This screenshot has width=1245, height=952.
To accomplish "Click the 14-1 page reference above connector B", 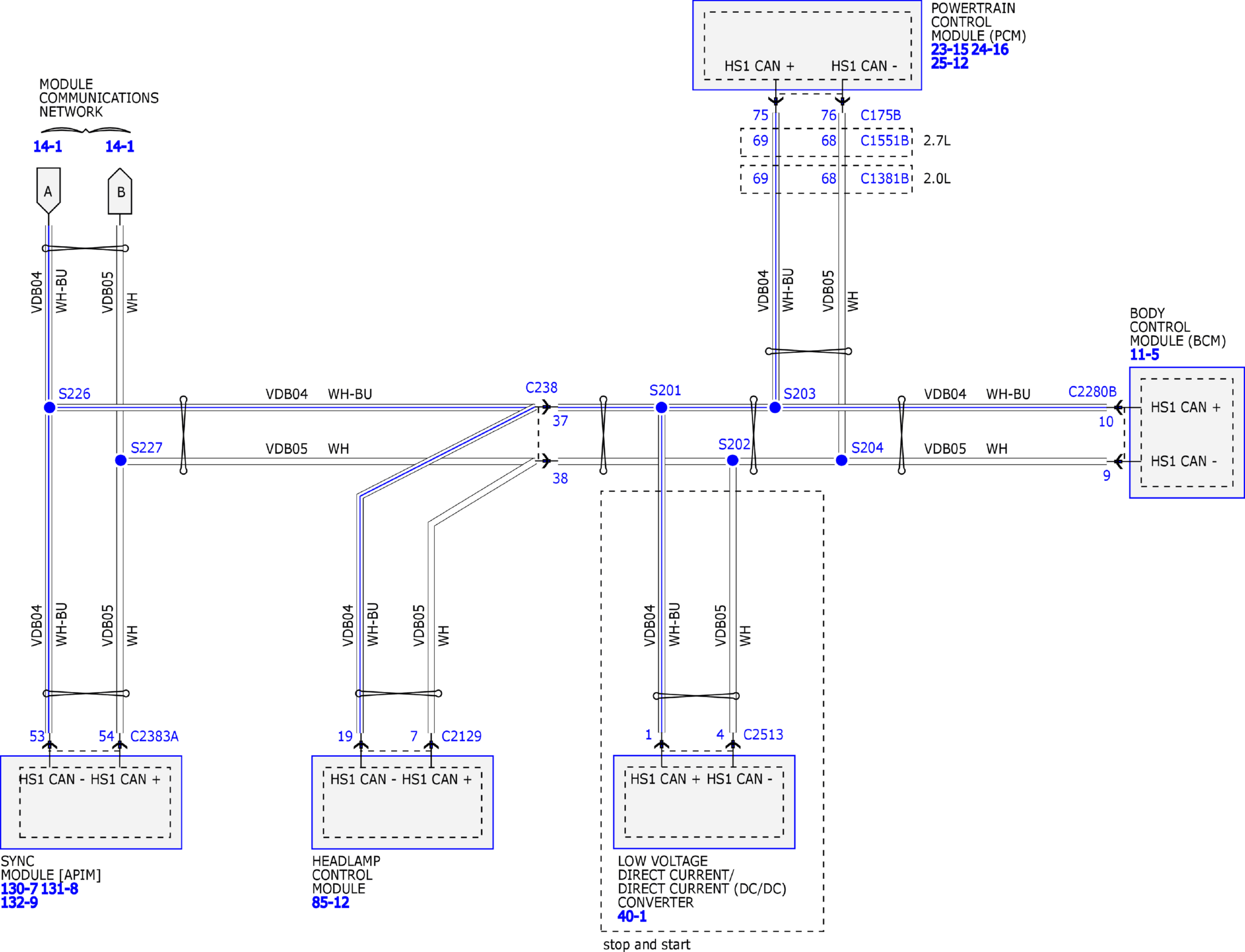I will (x=119, y=147).
